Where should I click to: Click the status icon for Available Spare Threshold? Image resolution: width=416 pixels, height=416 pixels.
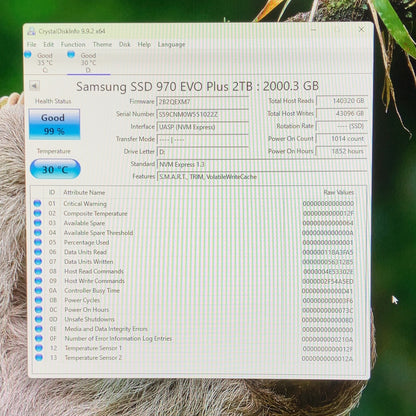tap(38, 232)
